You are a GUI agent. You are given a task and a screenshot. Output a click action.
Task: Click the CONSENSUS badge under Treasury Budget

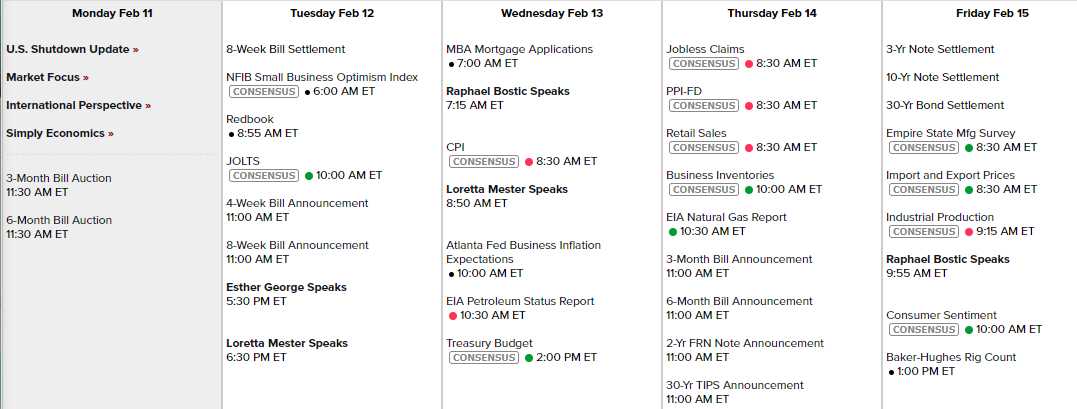click(484, 357)
